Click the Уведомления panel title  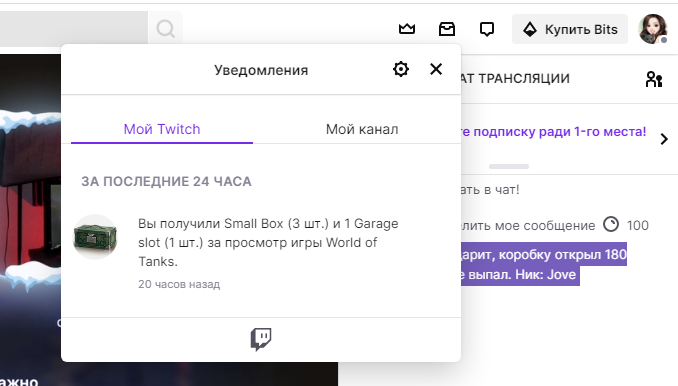point(261,70)
